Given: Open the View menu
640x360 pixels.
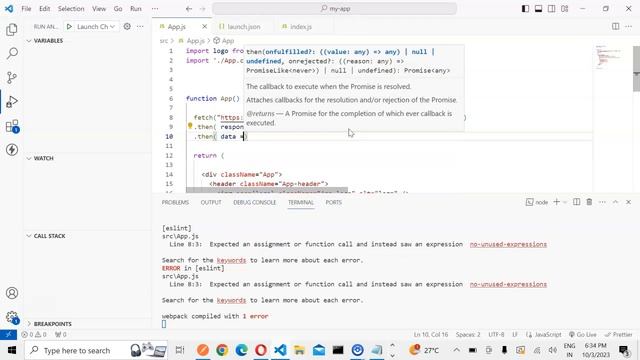Looking at the screenshot, I should point(99,9).
